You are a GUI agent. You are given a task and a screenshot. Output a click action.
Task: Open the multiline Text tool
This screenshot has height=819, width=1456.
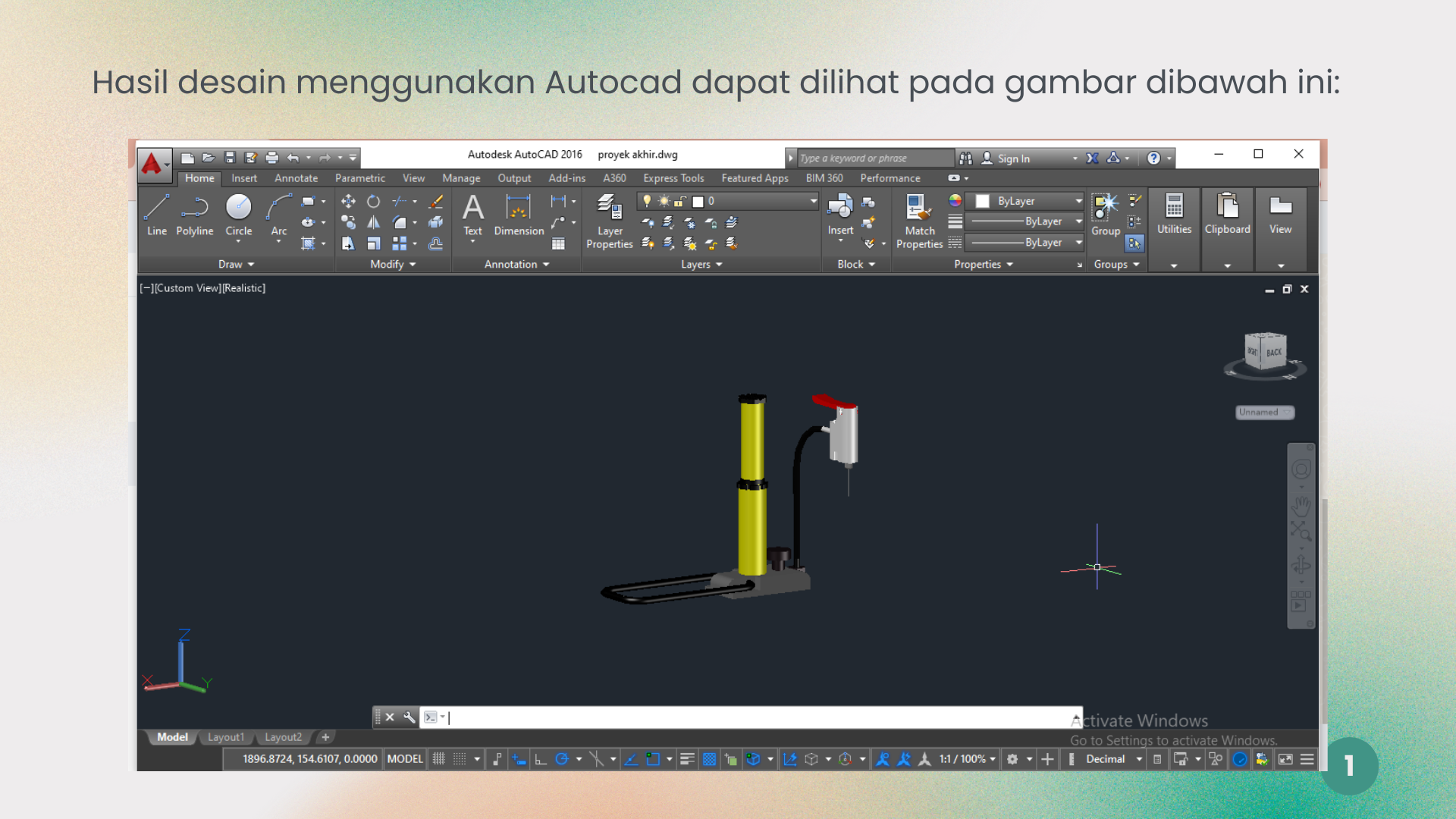[x=472, y=215]
